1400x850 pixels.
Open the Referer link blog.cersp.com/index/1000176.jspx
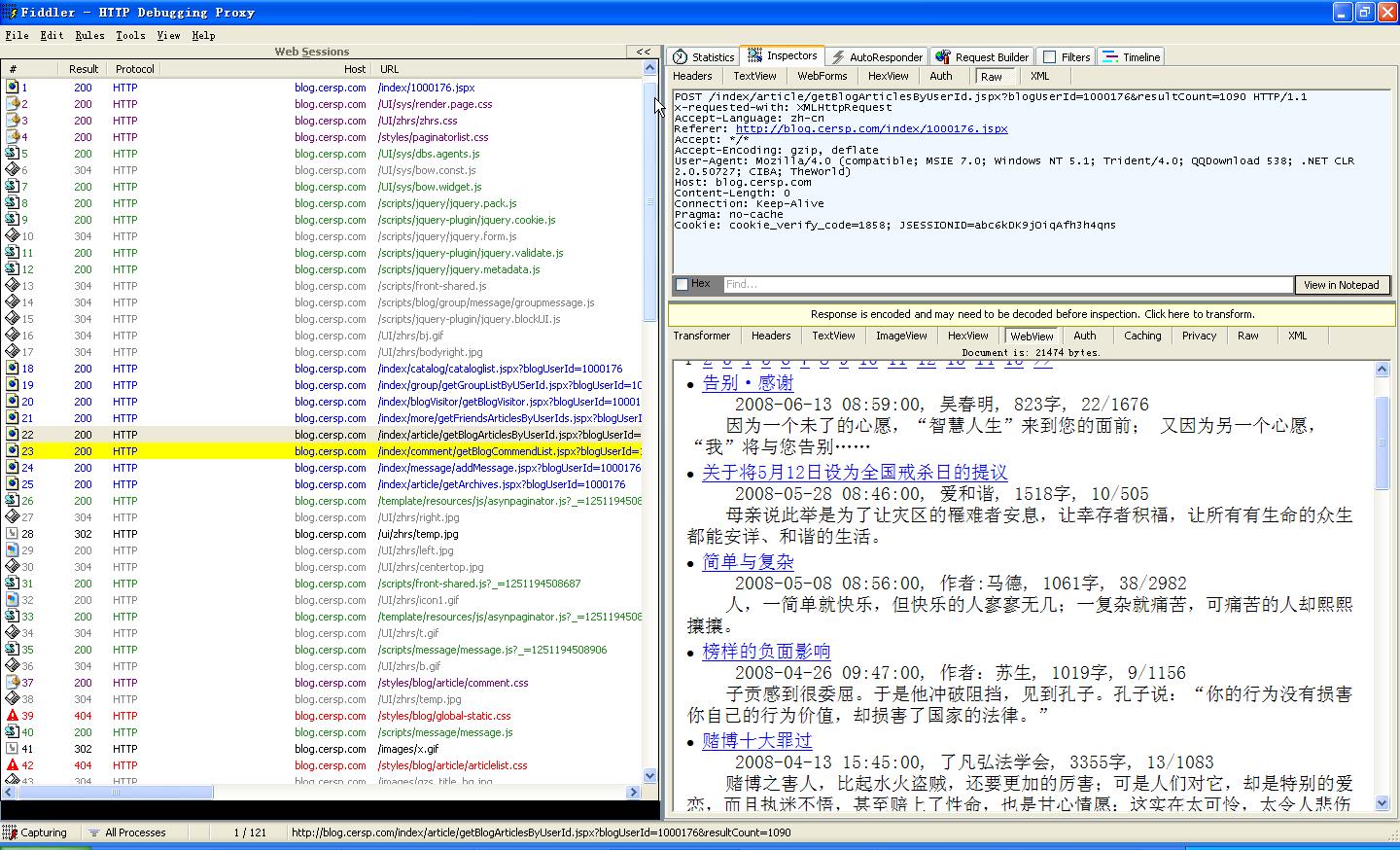coord(871,128)
